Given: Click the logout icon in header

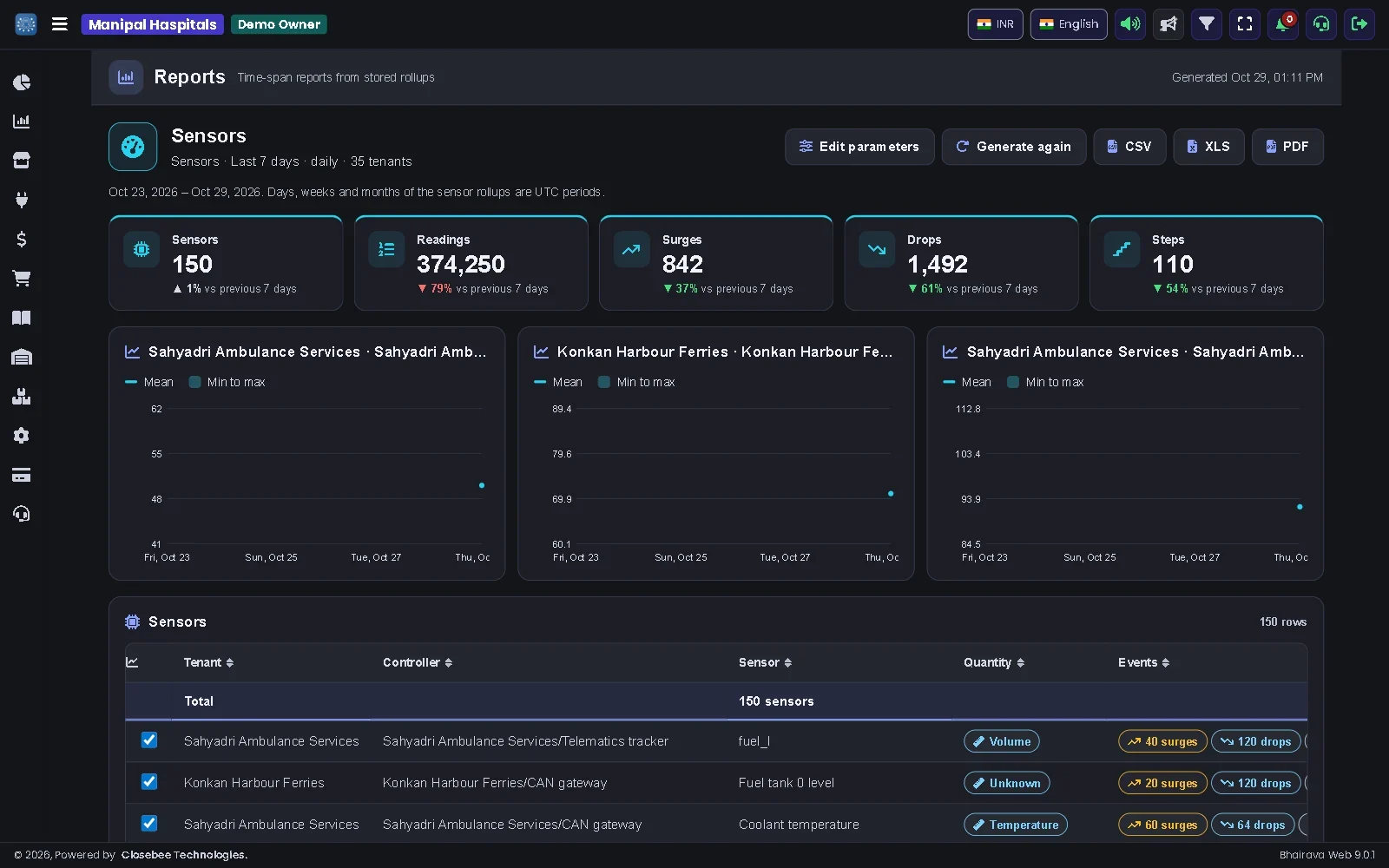Looking at the screenshot, I should (1359, 24).
